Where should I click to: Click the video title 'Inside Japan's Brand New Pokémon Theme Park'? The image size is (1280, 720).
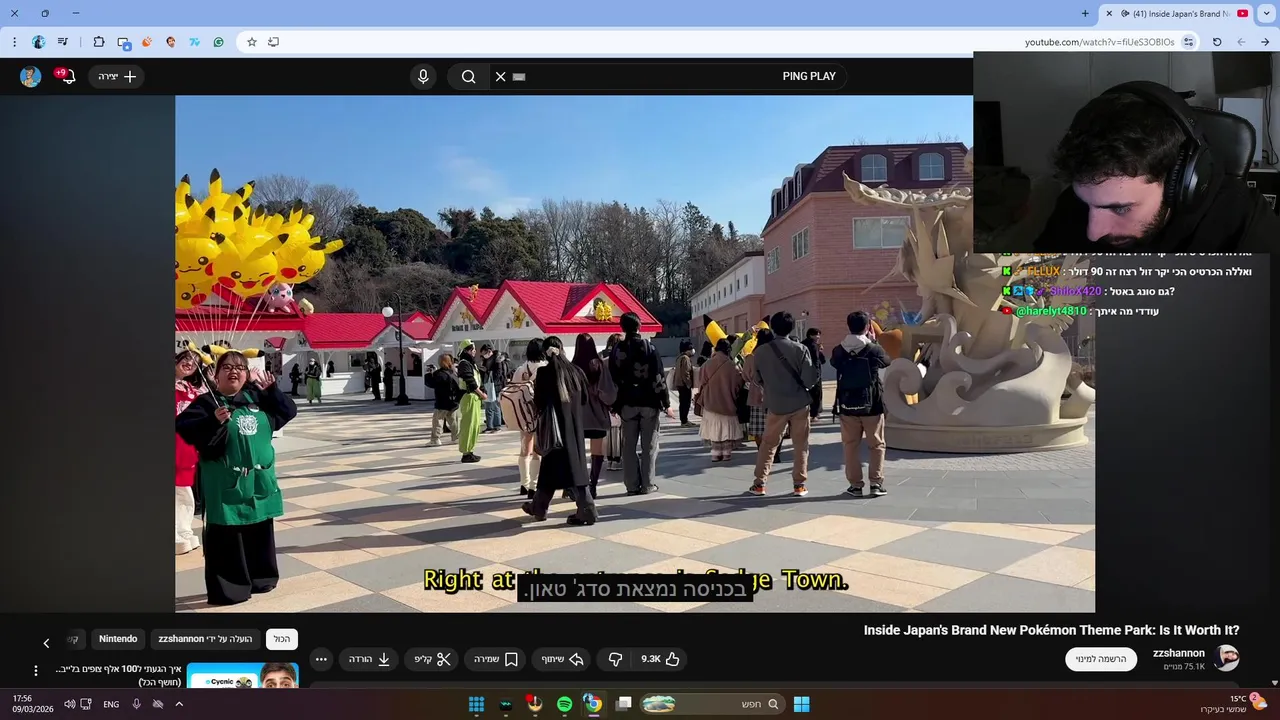click(1051, 630)
